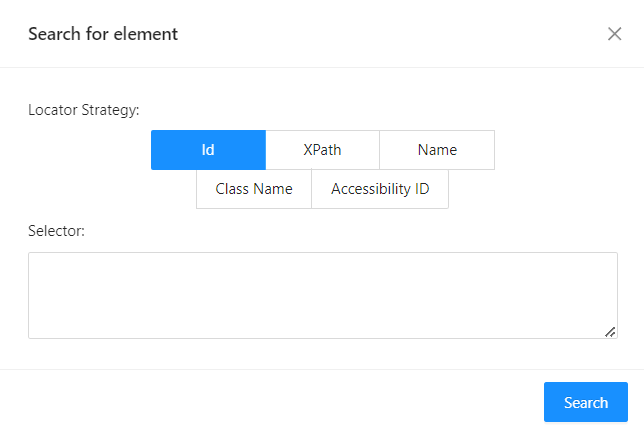The width and height of the screenshot is (644, 429).
Task: Click the 'Locator Strategy:' label
Action: click(x=84, y=110)
